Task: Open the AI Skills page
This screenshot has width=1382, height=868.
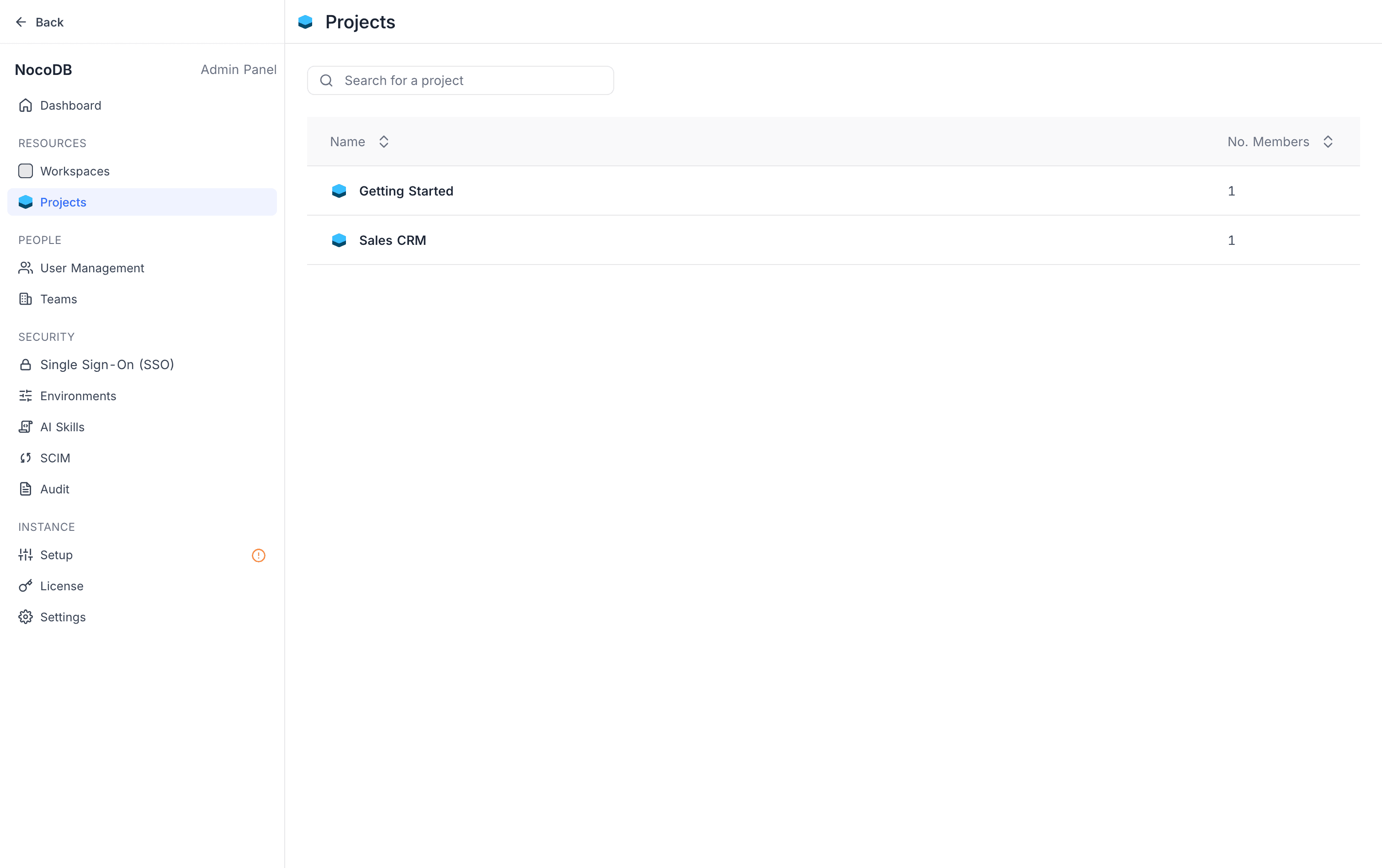Action: coord(142,427)
